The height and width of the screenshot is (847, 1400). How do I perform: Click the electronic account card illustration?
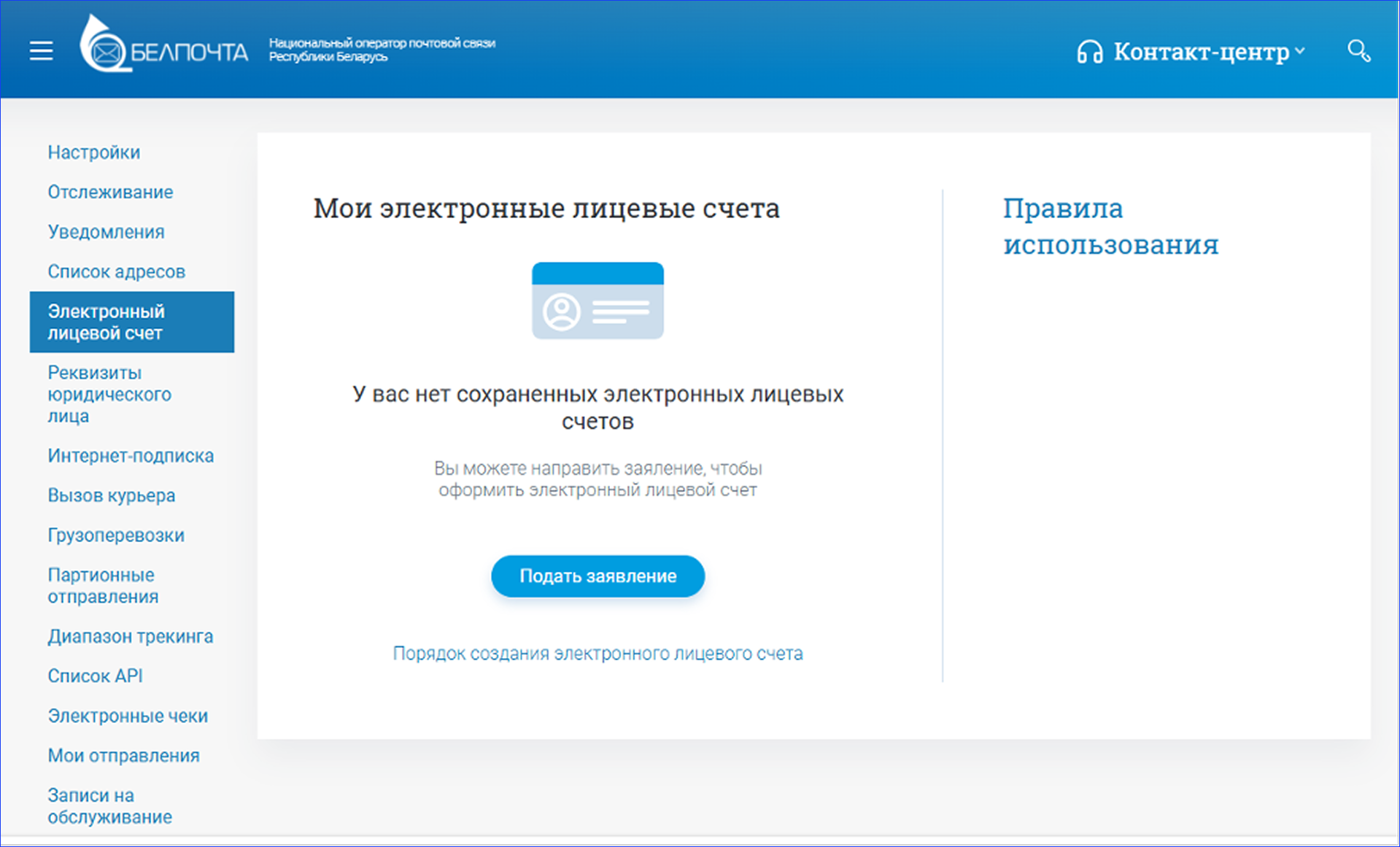pos(597,300)
